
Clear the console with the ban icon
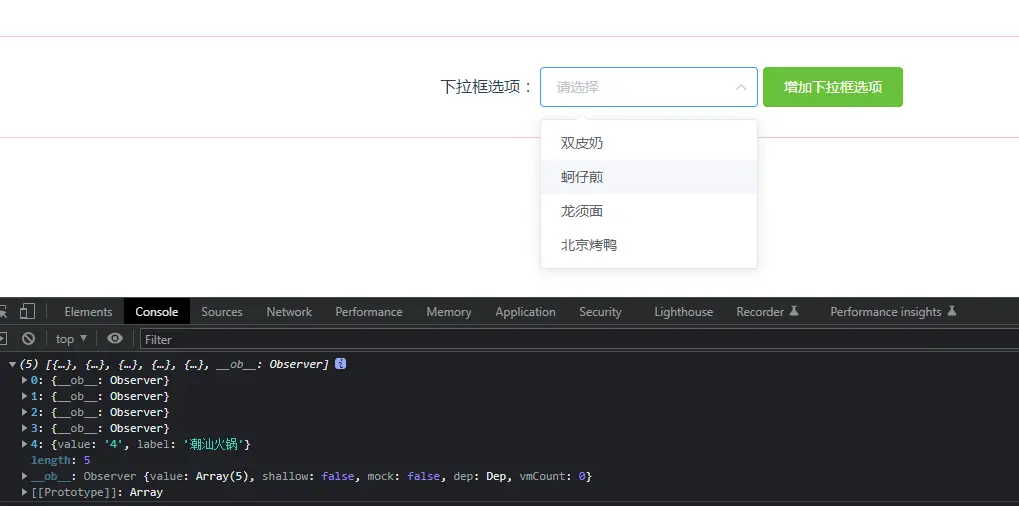[28, 338]
